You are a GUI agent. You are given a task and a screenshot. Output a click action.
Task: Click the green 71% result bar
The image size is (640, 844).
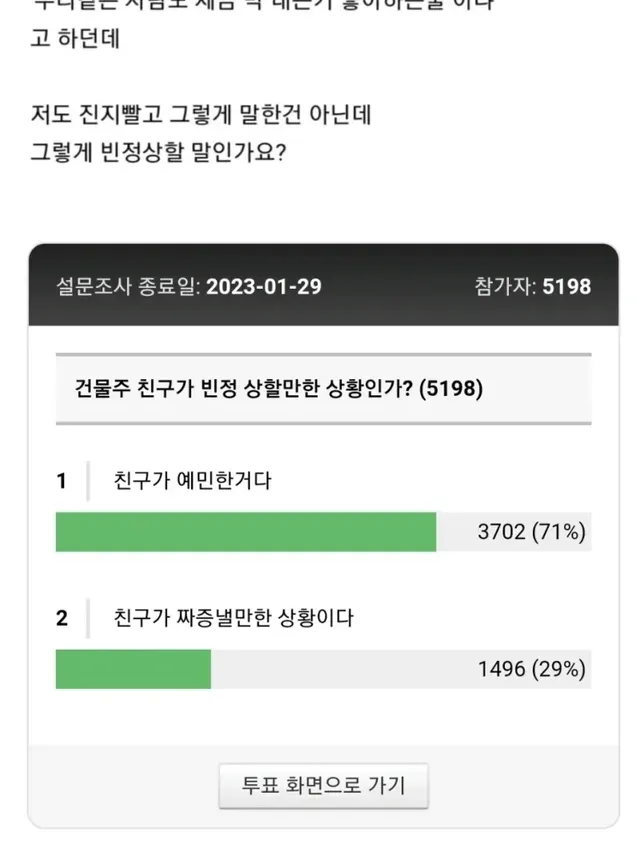pos(245,532)
